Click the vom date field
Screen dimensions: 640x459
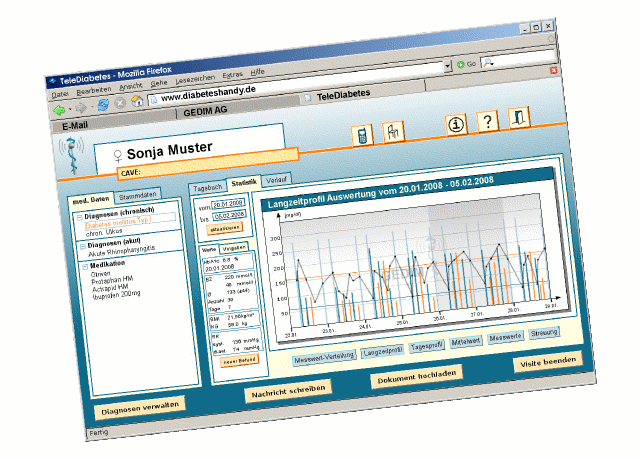coord(228,204)
